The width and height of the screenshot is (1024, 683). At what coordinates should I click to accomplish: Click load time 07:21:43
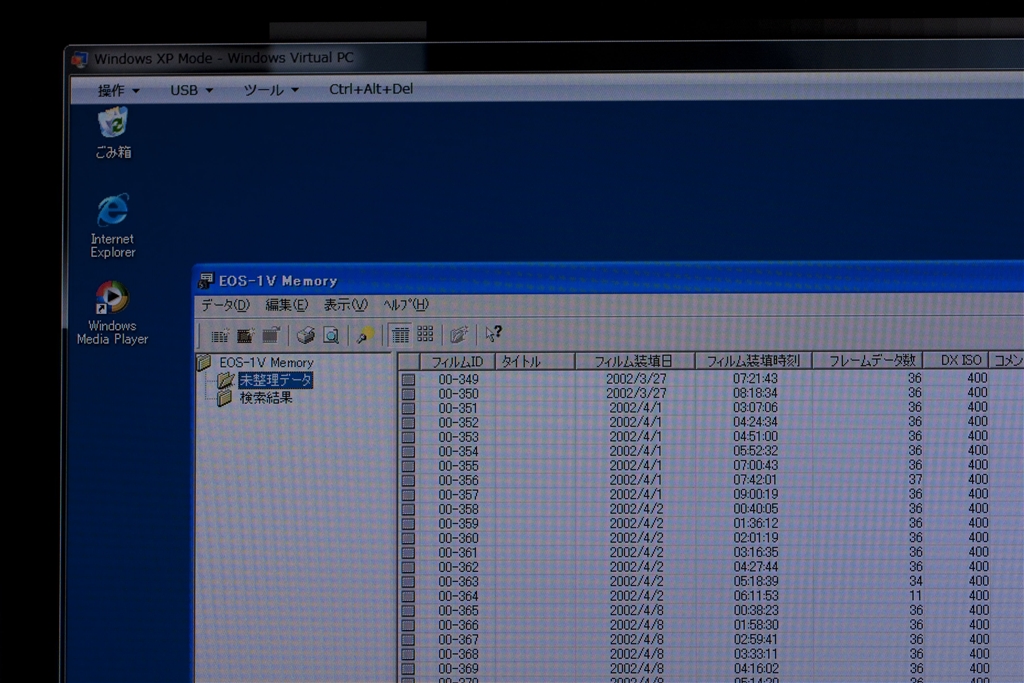(755, 379)
